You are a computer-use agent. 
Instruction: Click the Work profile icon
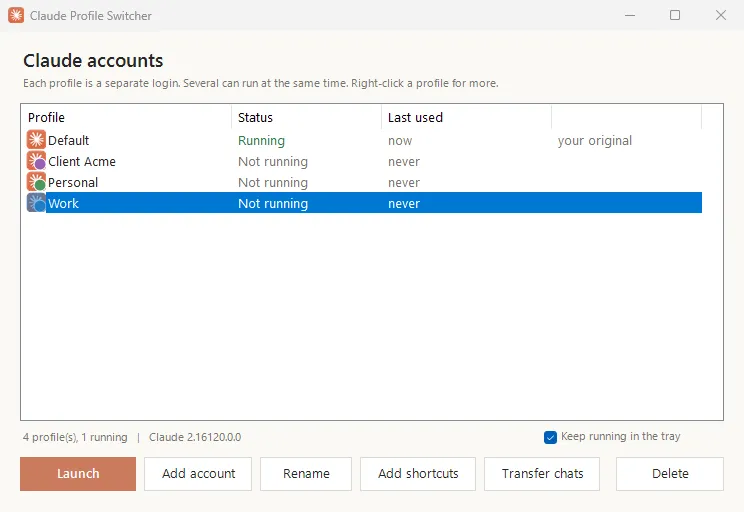click(x=36, y=203)
